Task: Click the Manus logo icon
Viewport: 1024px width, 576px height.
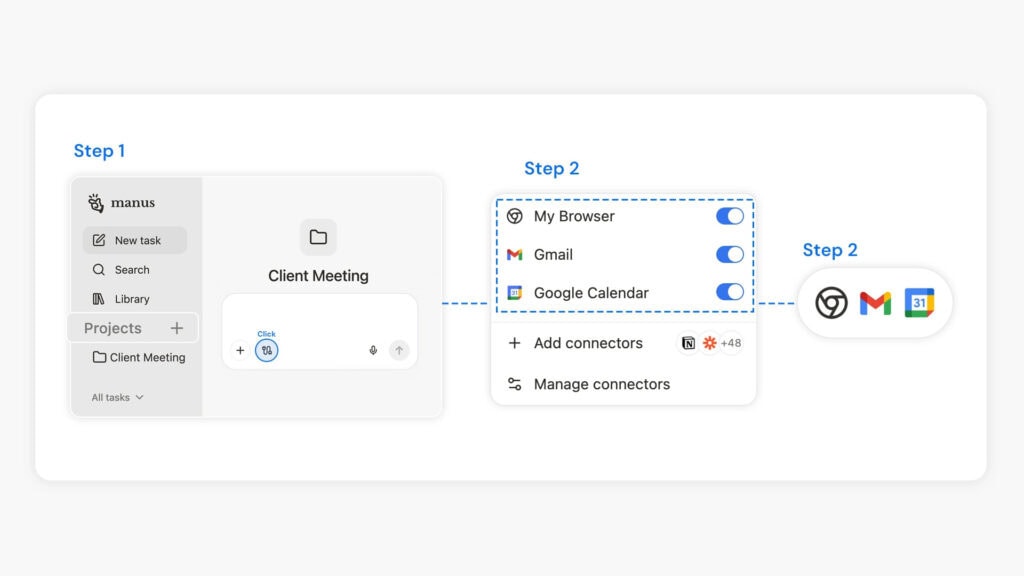Action: (x=97, y=202)
